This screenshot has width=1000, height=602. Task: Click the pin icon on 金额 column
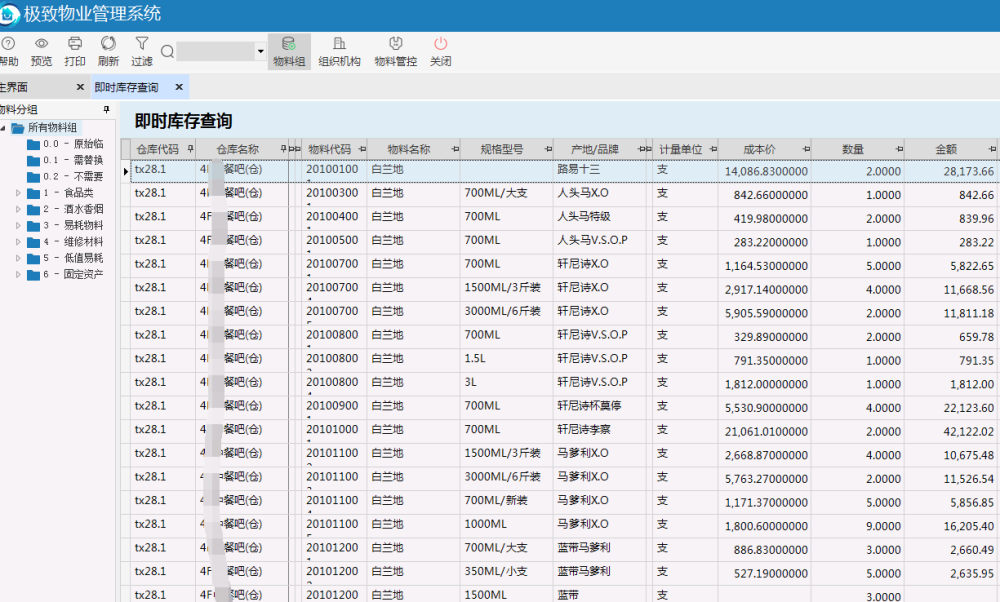pos(992,149)
